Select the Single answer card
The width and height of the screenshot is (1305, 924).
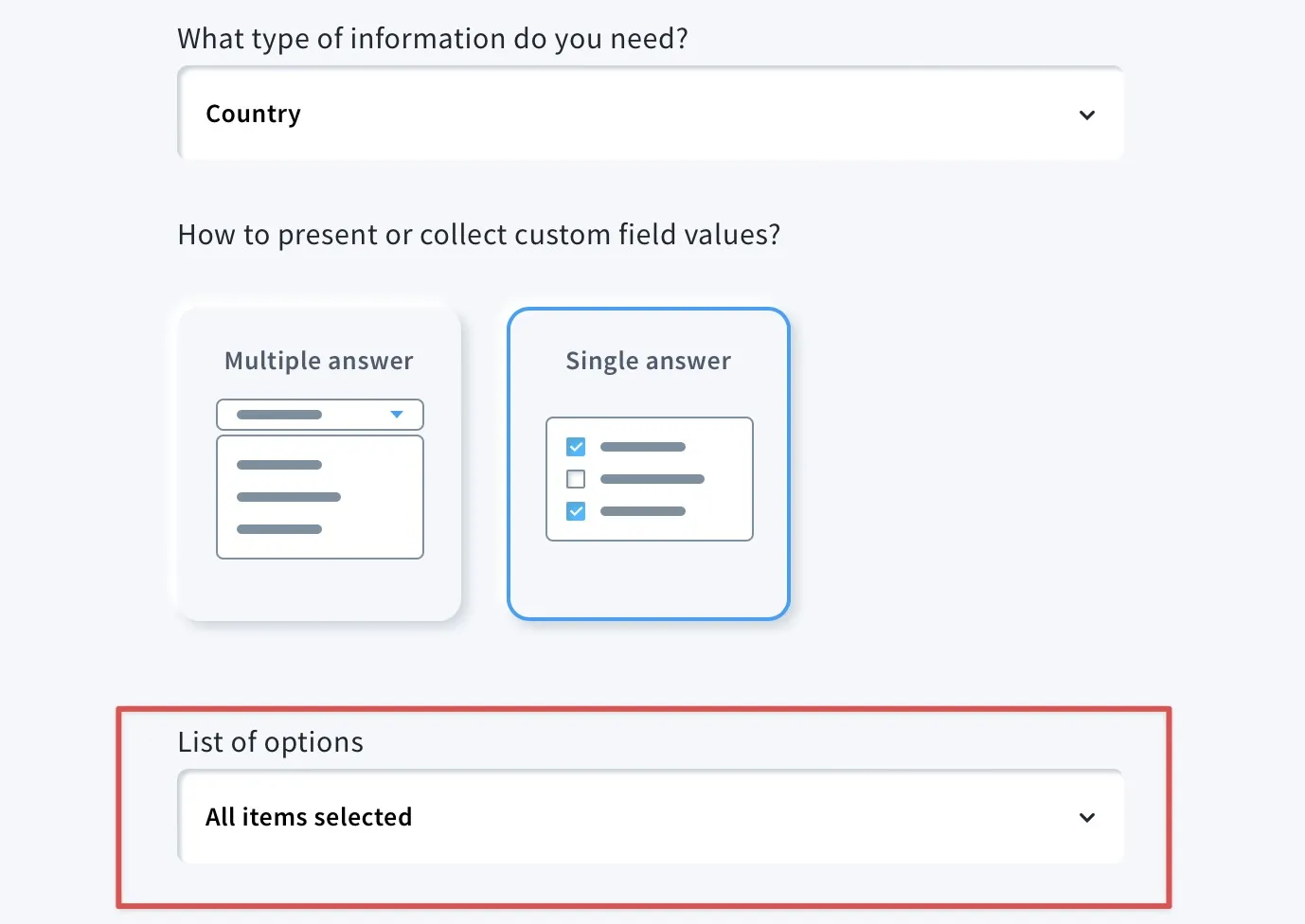pos(649,464)
